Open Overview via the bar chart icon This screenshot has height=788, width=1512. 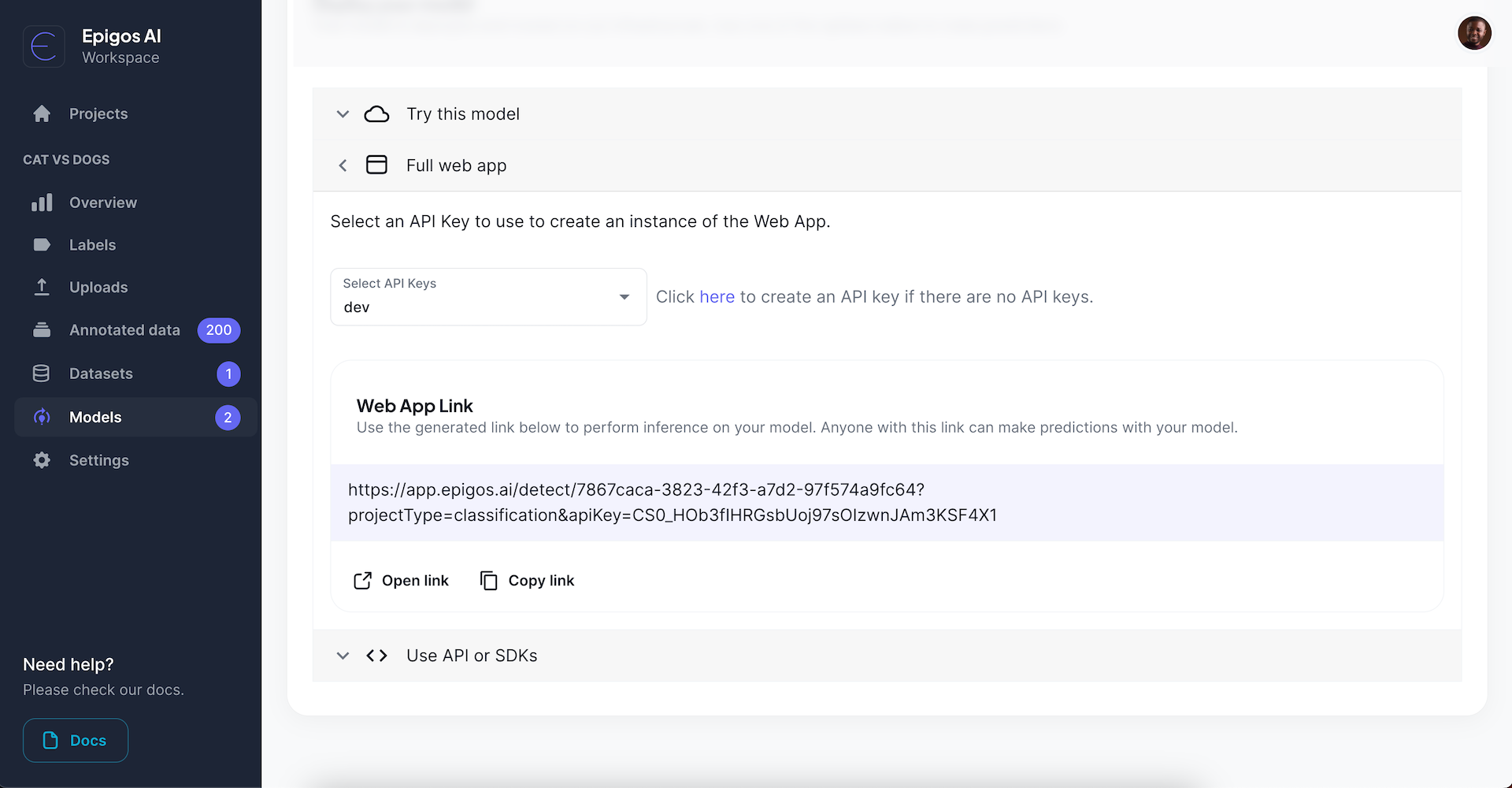[x=41, y=203]
